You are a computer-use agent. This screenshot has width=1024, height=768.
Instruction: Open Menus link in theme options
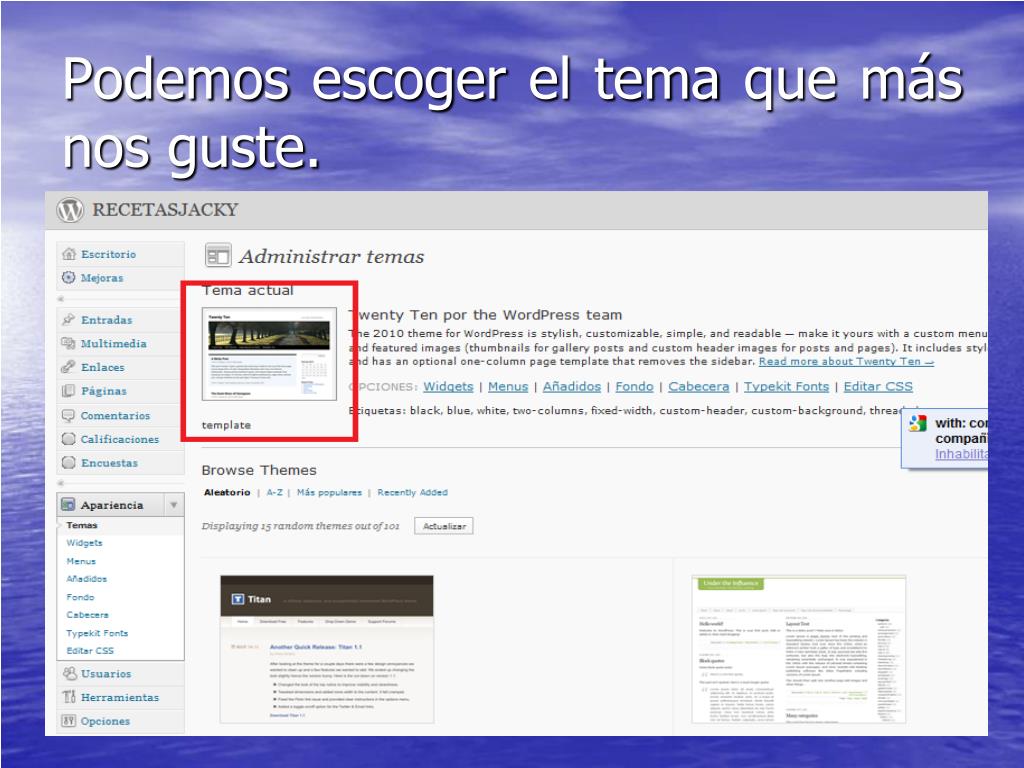508,387
